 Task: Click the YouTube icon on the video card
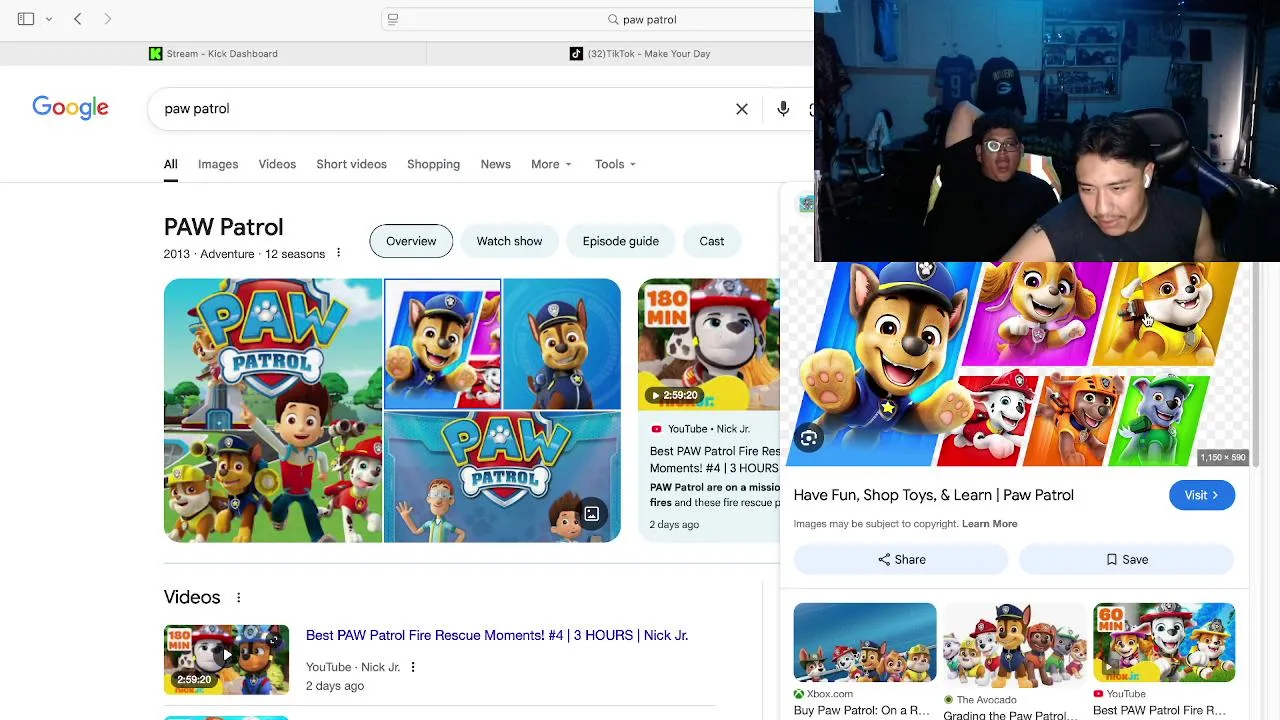656,429
